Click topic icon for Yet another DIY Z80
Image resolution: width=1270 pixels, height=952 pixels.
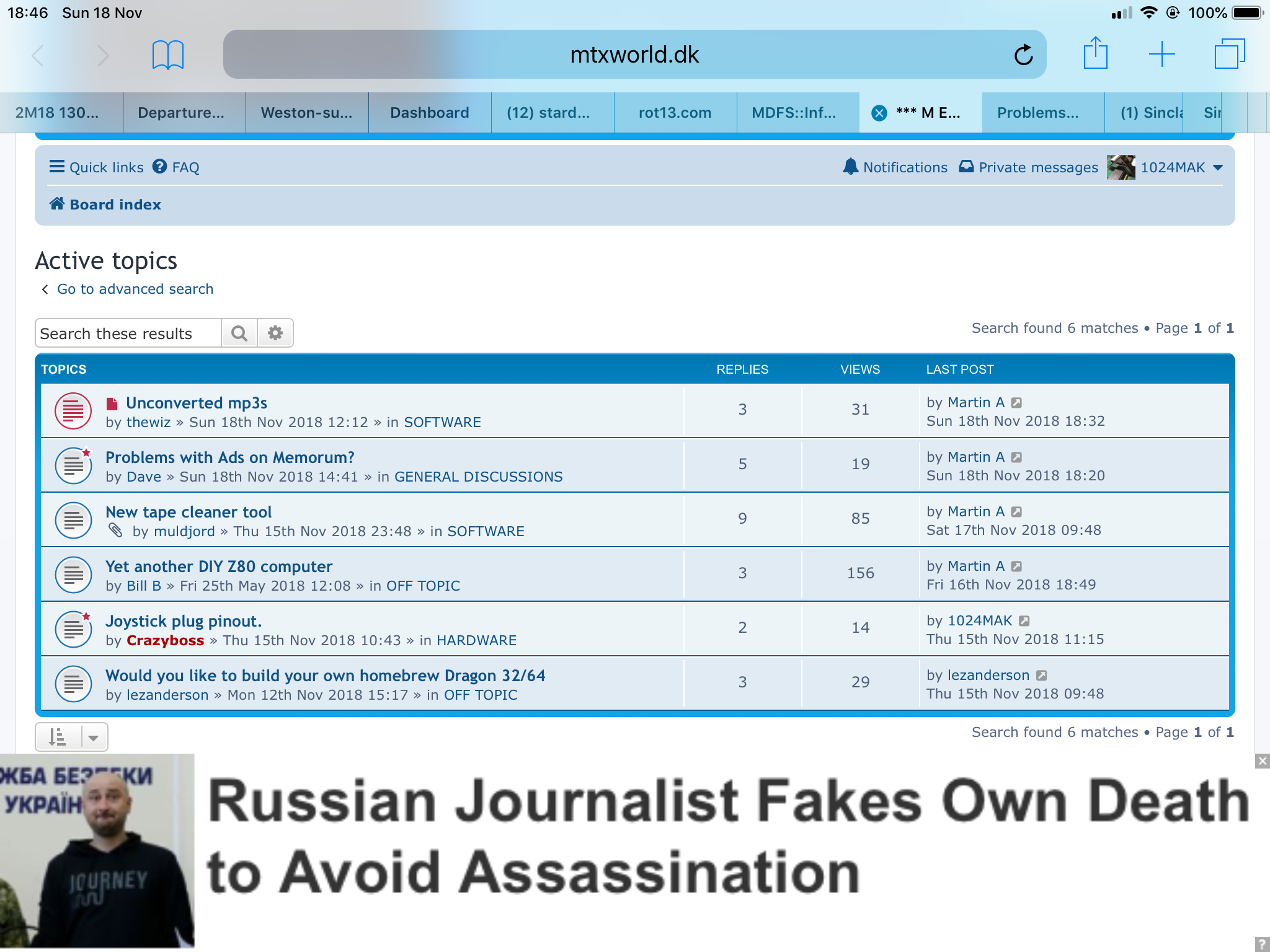(73, 575)
